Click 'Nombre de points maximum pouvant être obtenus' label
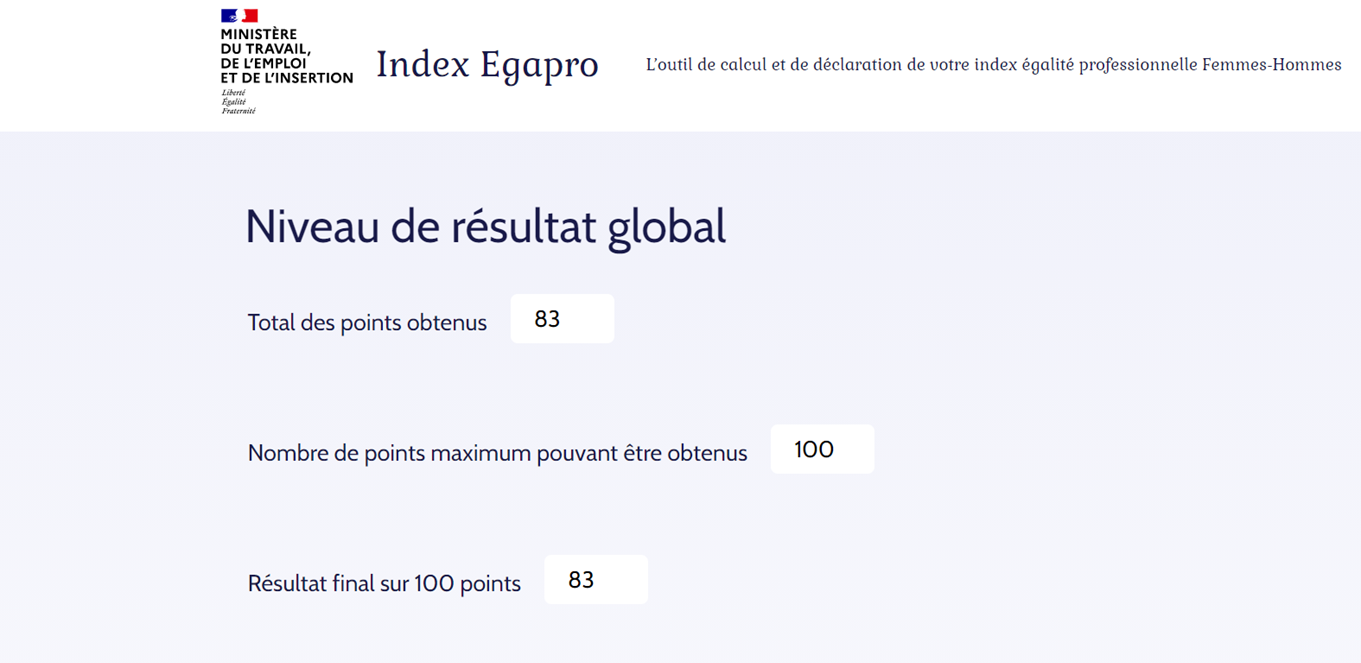 coord(497,453)
